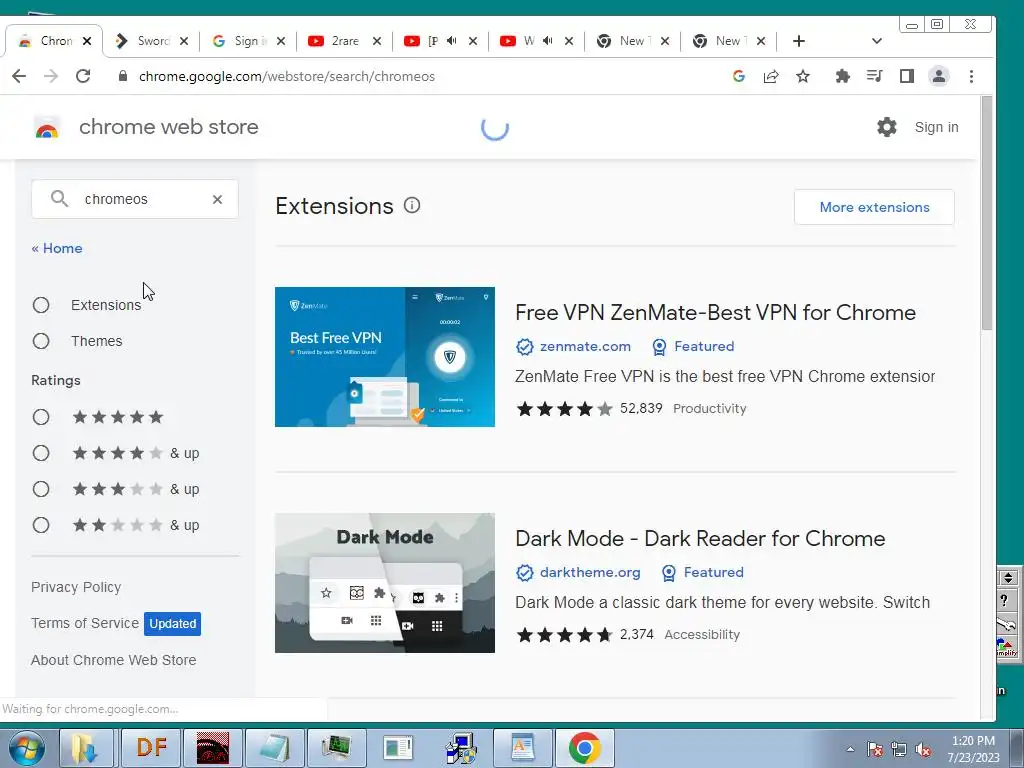This screenshot has height=768, width=1024.
Task: Toggle the browser side panel icon
Action: click(906, 76)
